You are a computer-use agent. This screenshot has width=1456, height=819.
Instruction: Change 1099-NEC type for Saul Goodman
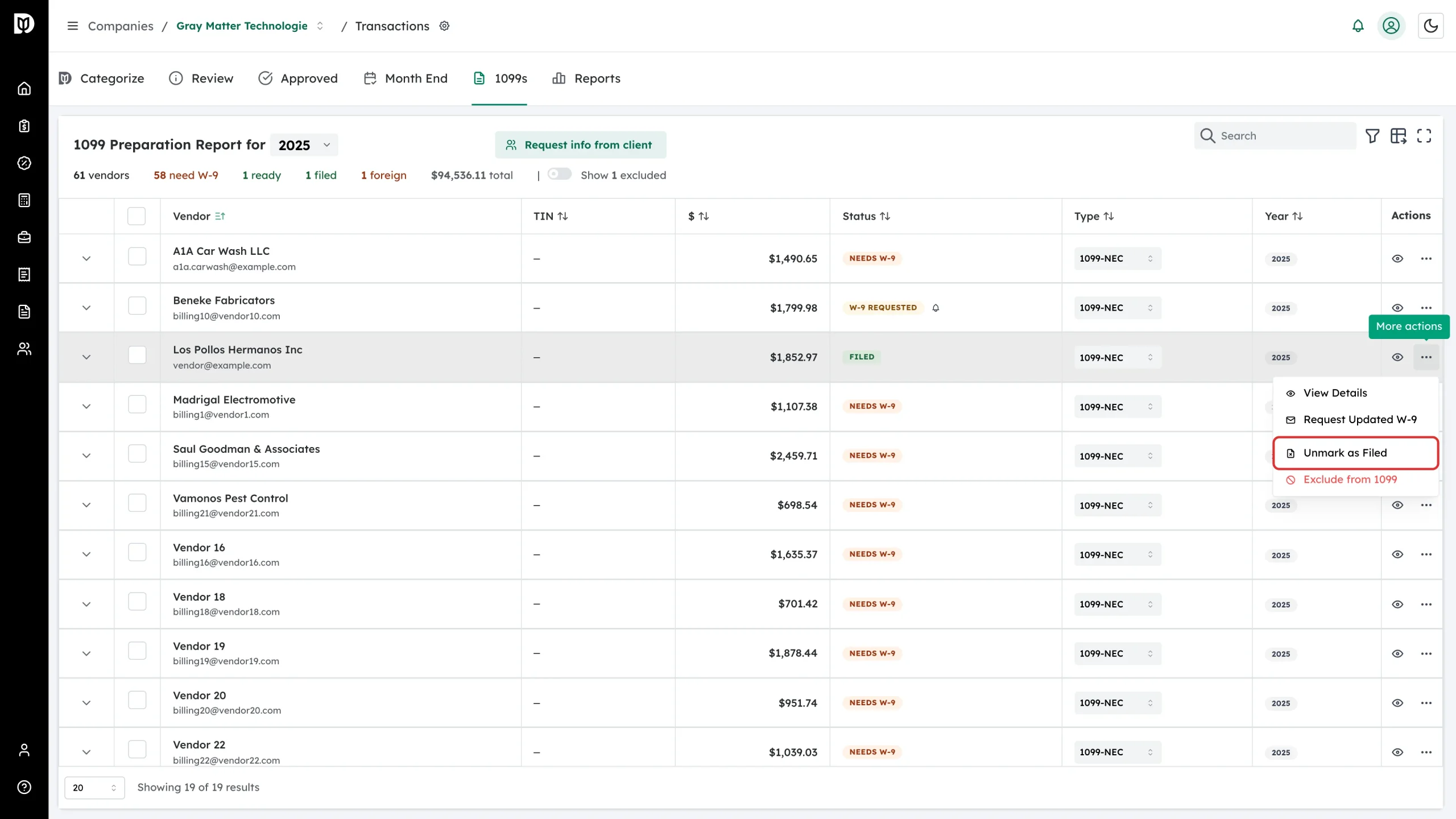pyautogui.click(x=1118, y=456)
